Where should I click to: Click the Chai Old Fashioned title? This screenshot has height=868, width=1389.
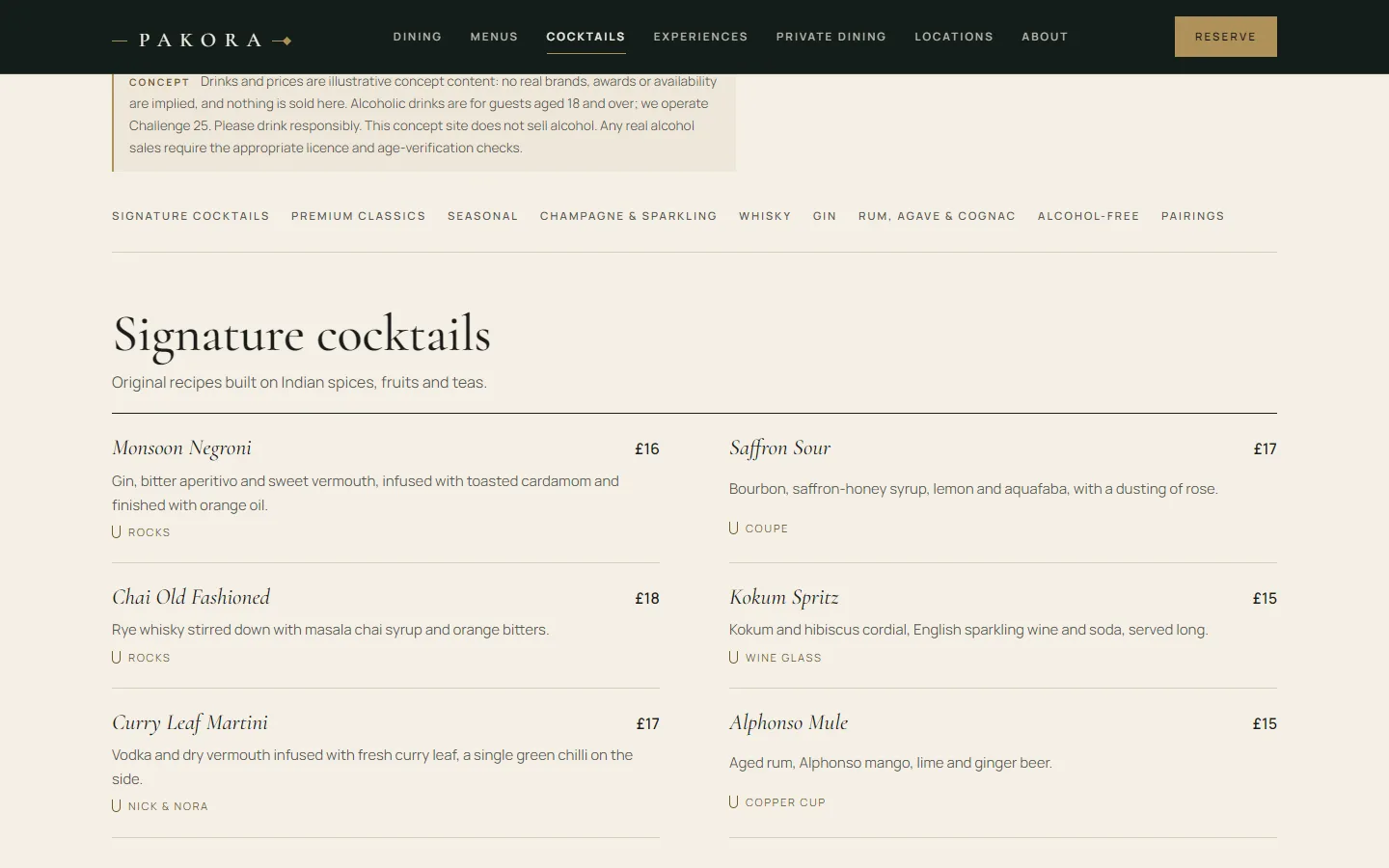click(x=191, y=597)
